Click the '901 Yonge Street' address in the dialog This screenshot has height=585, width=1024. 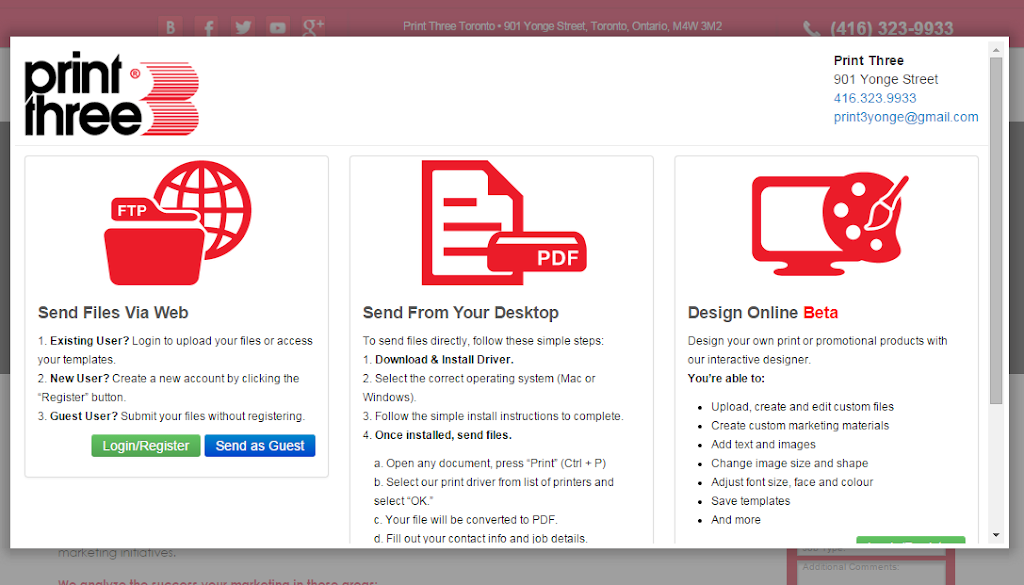click(886, 79)
